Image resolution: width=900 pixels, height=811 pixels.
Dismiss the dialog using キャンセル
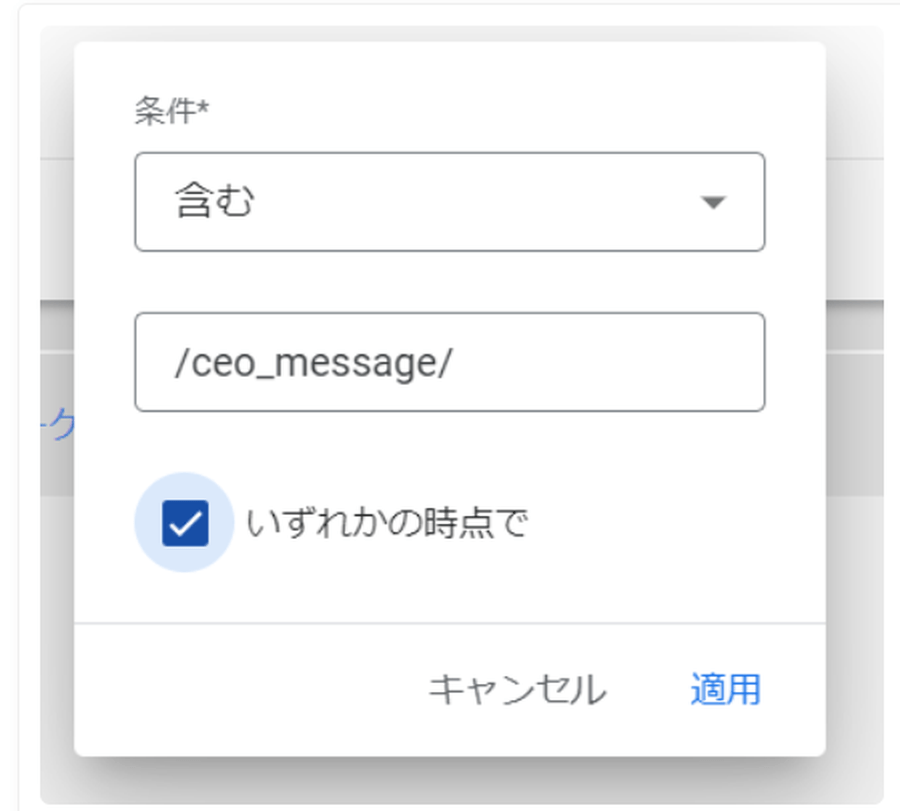tap(517, 689)
